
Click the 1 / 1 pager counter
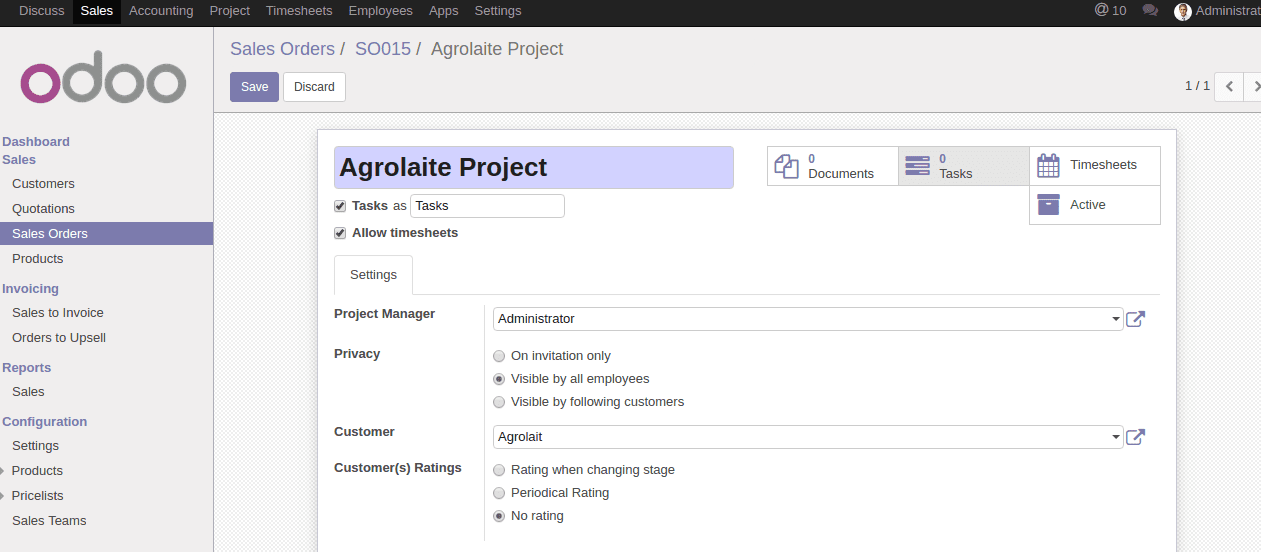(x=1197, y=86)
